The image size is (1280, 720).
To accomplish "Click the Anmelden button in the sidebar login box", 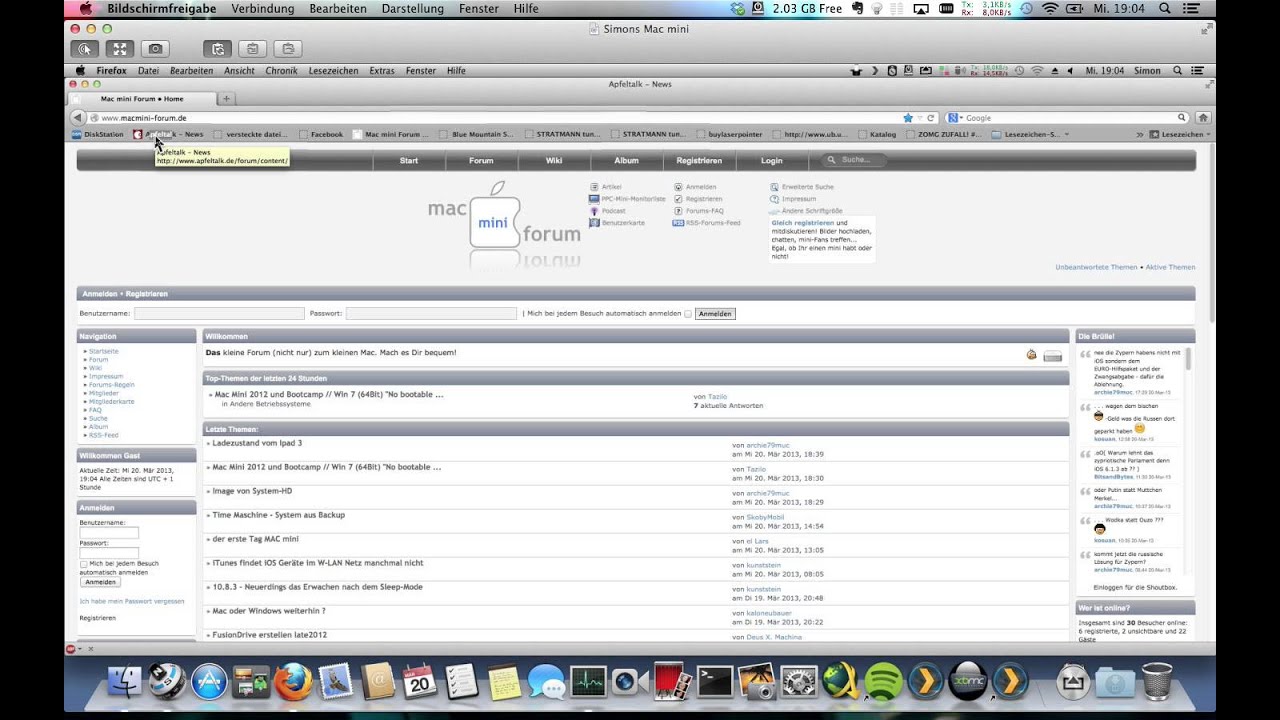I will coord(100,582).
